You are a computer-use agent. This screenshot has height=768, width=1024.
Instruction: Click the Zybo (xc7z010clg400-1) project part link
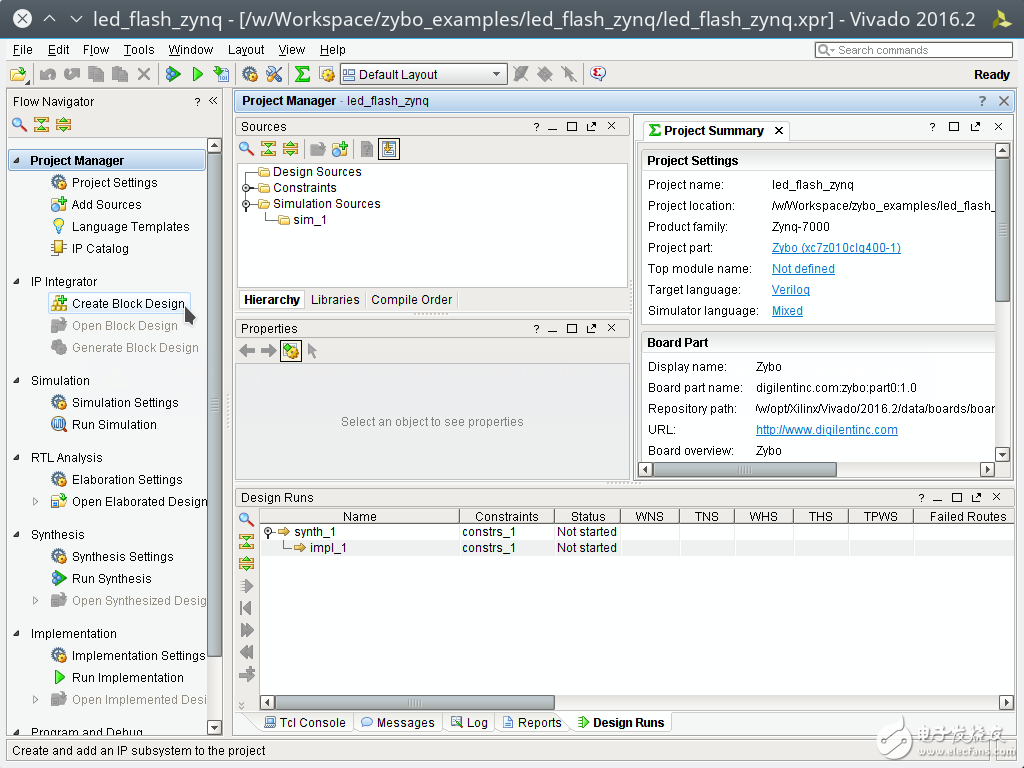click(x=836, y=248)
